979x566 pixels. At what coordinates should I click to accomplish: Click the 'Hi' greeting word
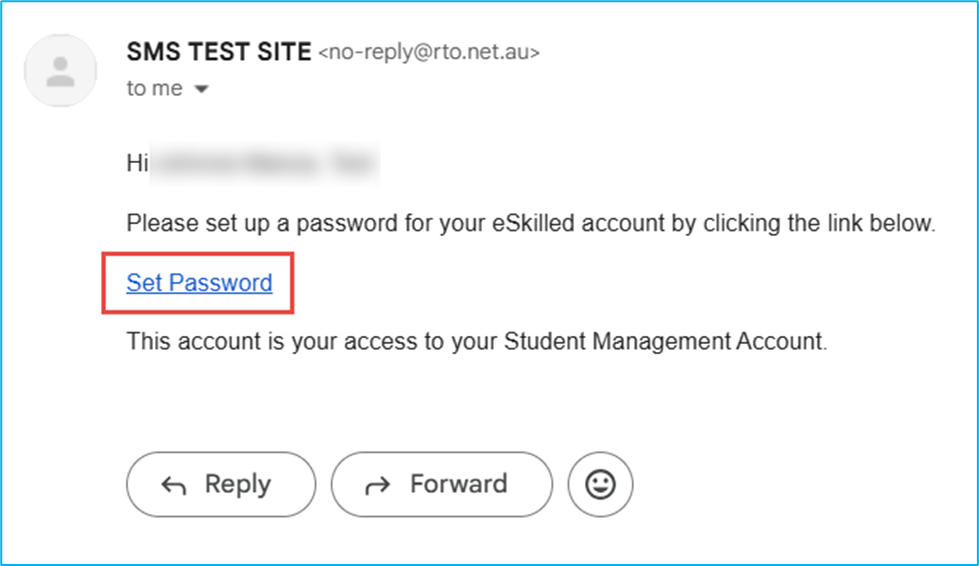point(137,164)
